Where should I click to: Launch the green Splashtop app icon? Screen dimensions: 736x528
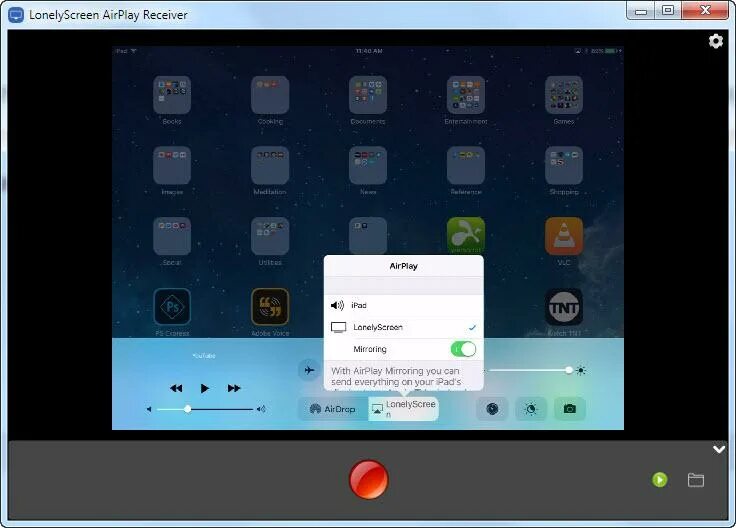466,235
